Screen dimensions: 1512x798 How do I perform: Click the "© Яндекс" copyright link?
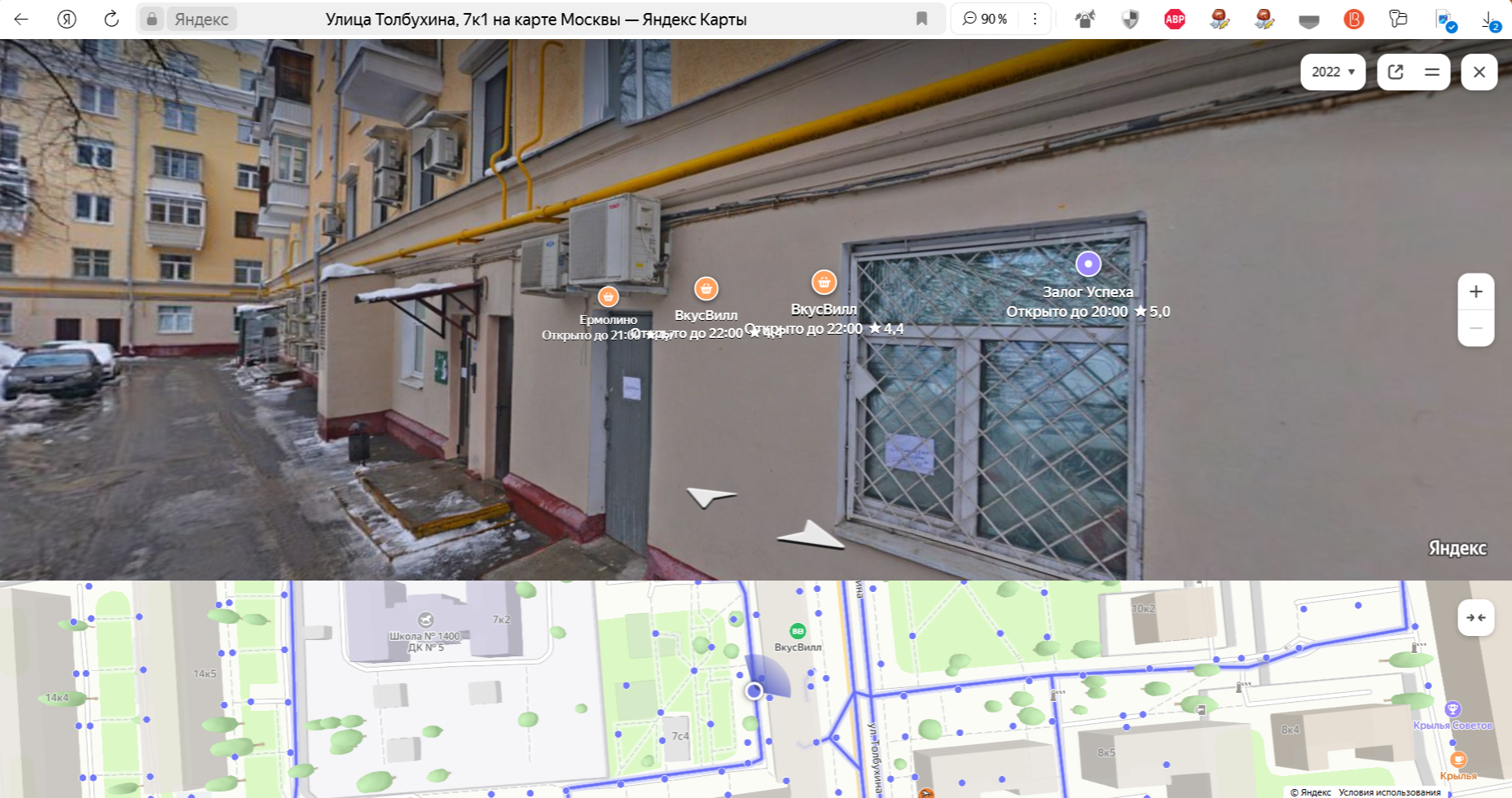pyautogui.click(x=1310, y=791)
